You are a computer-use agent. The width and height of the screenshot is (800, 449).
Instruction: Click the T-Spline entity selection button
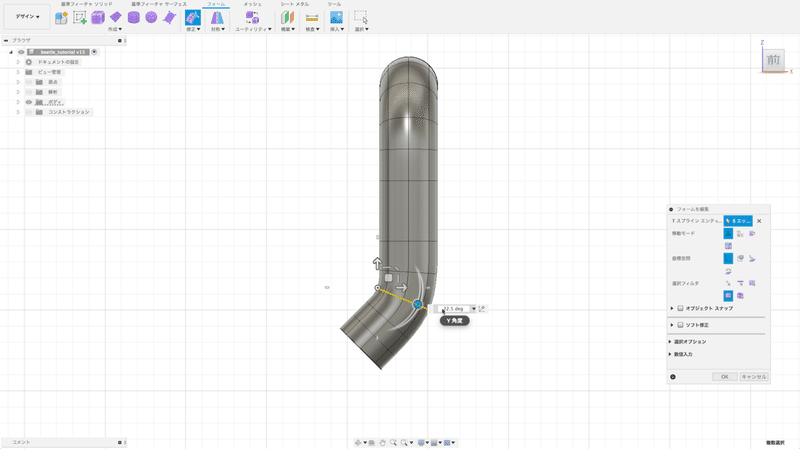click(738, 221)
